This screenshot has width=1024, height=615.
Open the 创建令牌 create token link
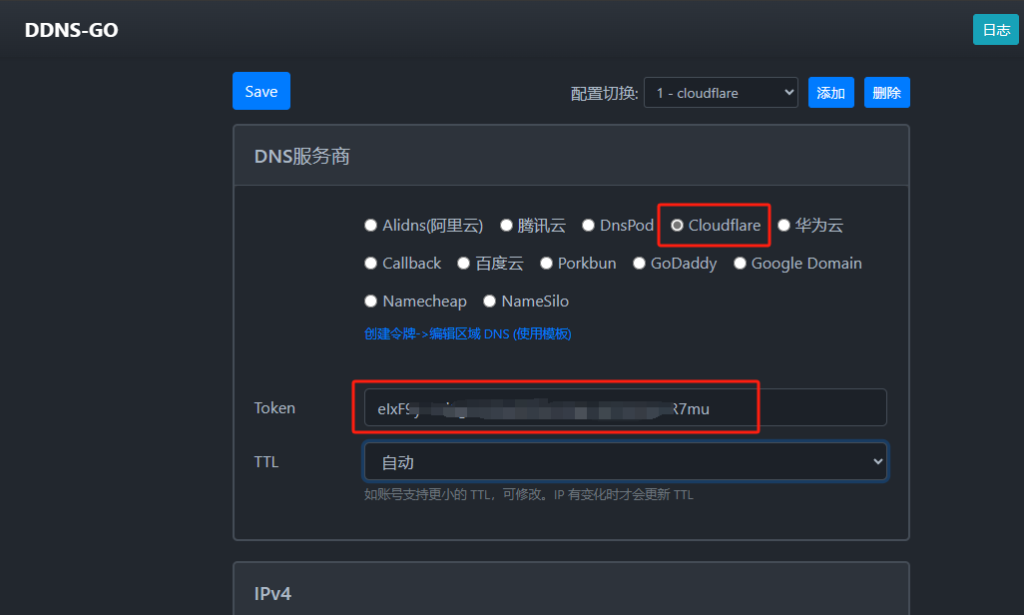coord(467,334)
